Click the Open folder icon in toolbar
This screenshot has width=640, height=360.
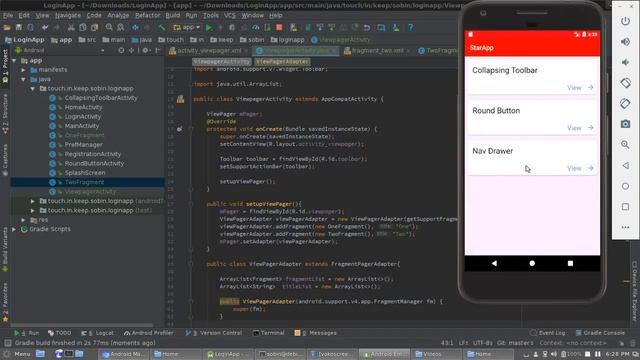tap(7, 27)
